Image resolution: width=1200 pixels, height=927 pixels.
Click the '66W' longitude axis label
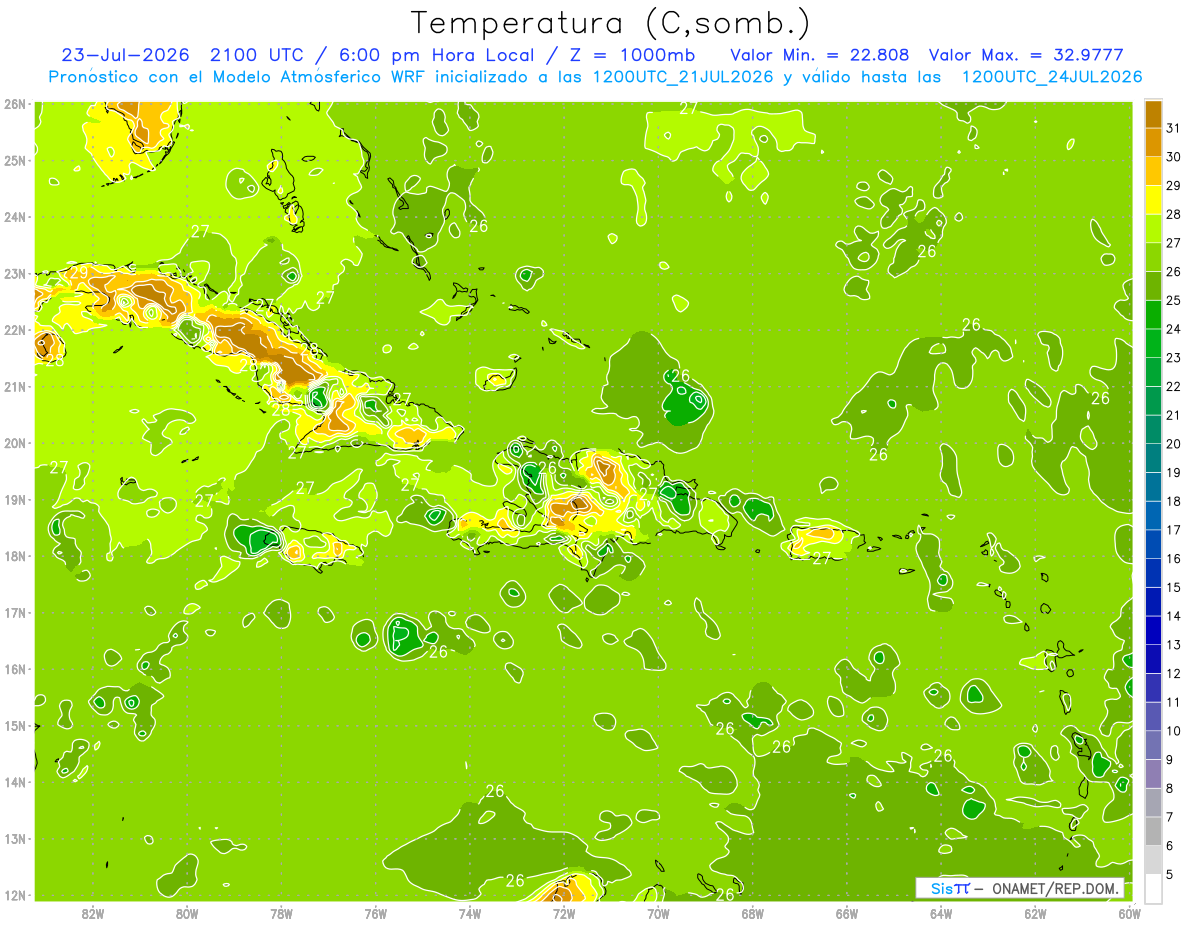[x=847, y=913]
